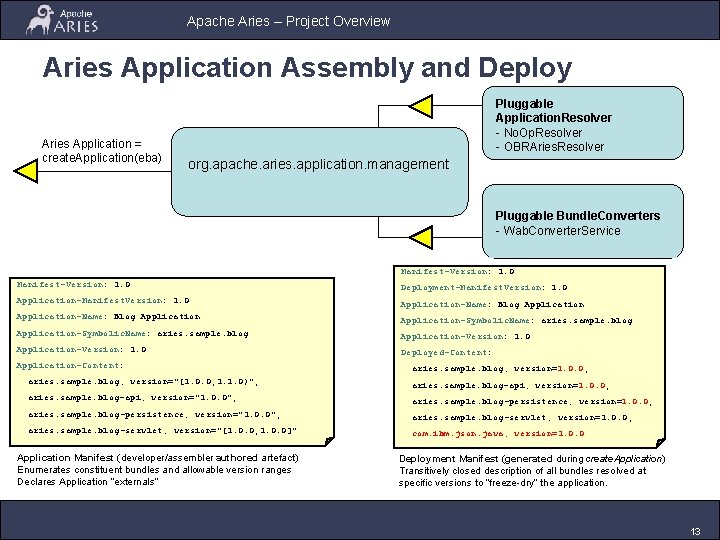Image resolution: width=720 pixels, height=540 pixels.
Task: Click the folded corner of left manifest note
Action: pyautogui.click(x=329, y=441)
